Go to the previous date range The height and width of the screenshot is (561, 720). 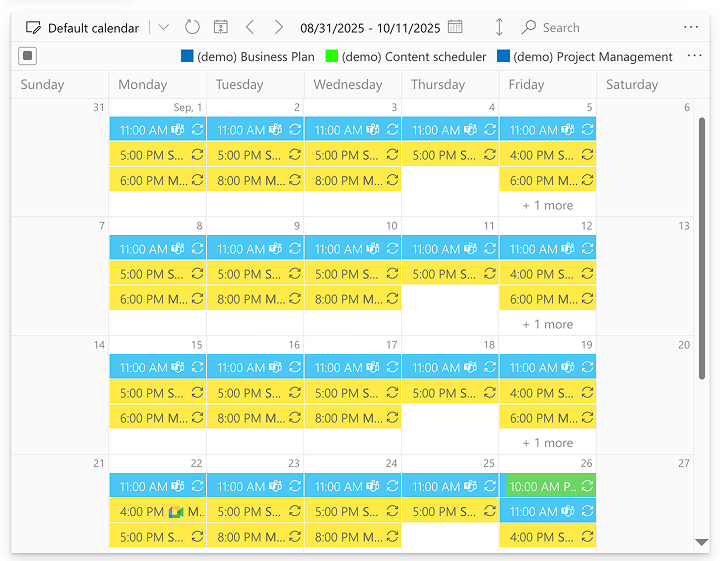click(x=250, y=28)
